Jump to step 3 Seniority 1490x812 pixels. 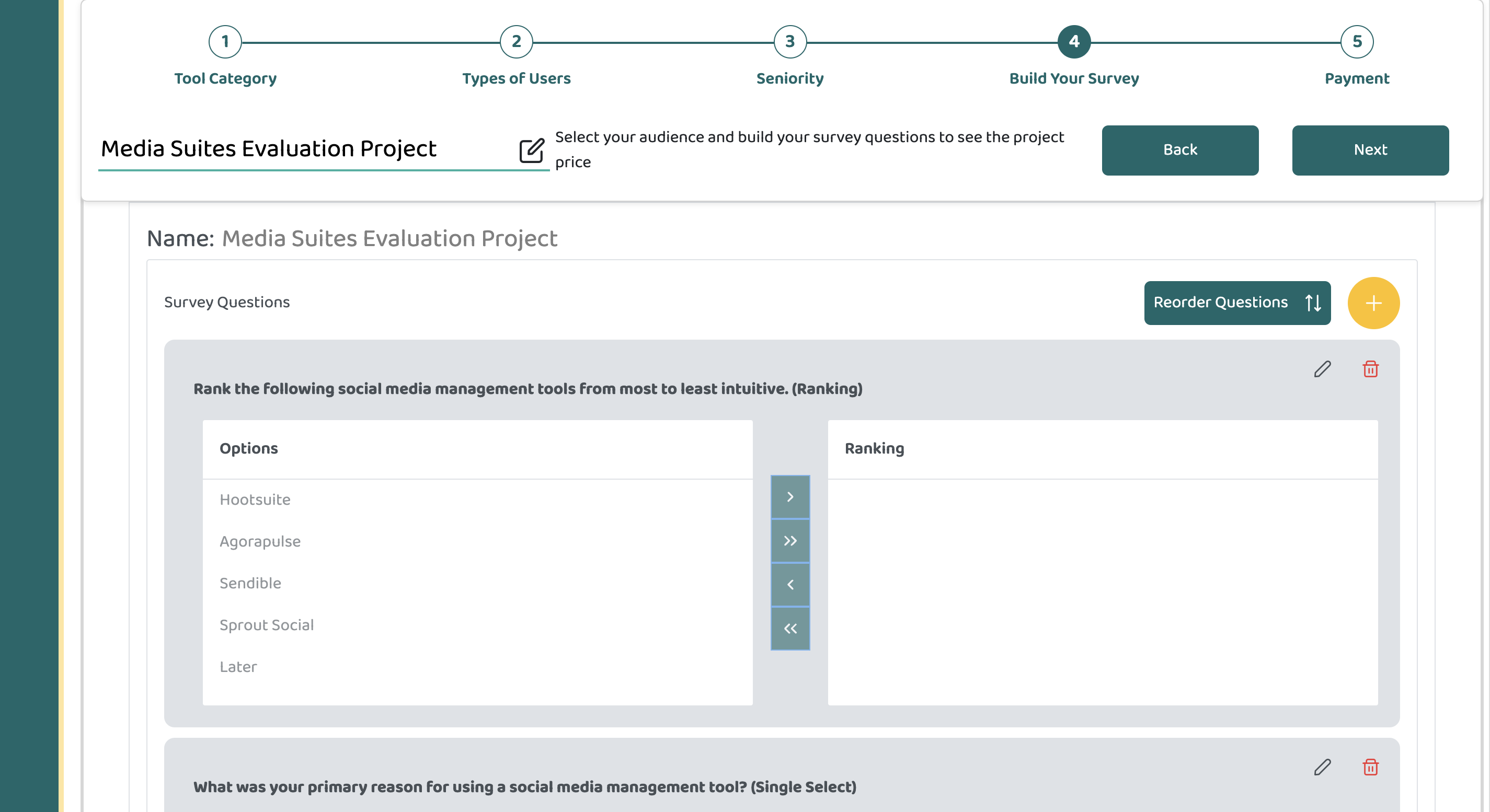tap(789, 42)
